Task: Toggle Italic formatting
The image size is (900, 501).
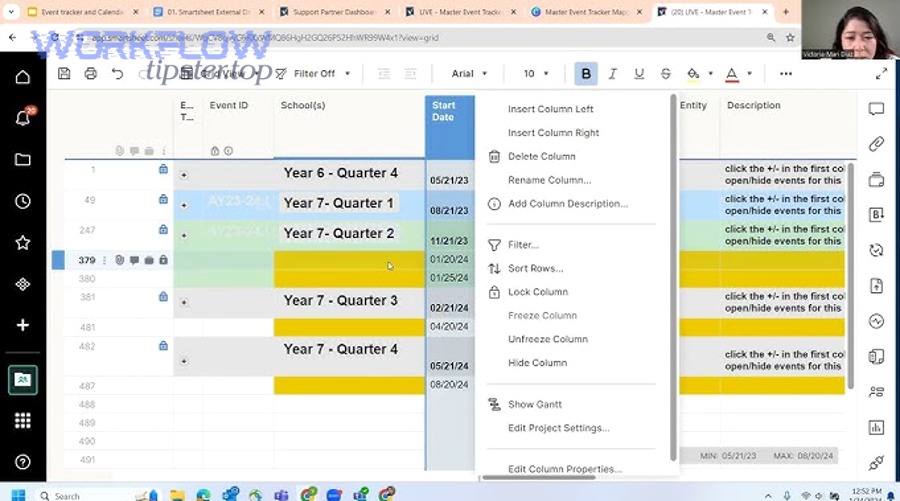Action: [612, 73]
